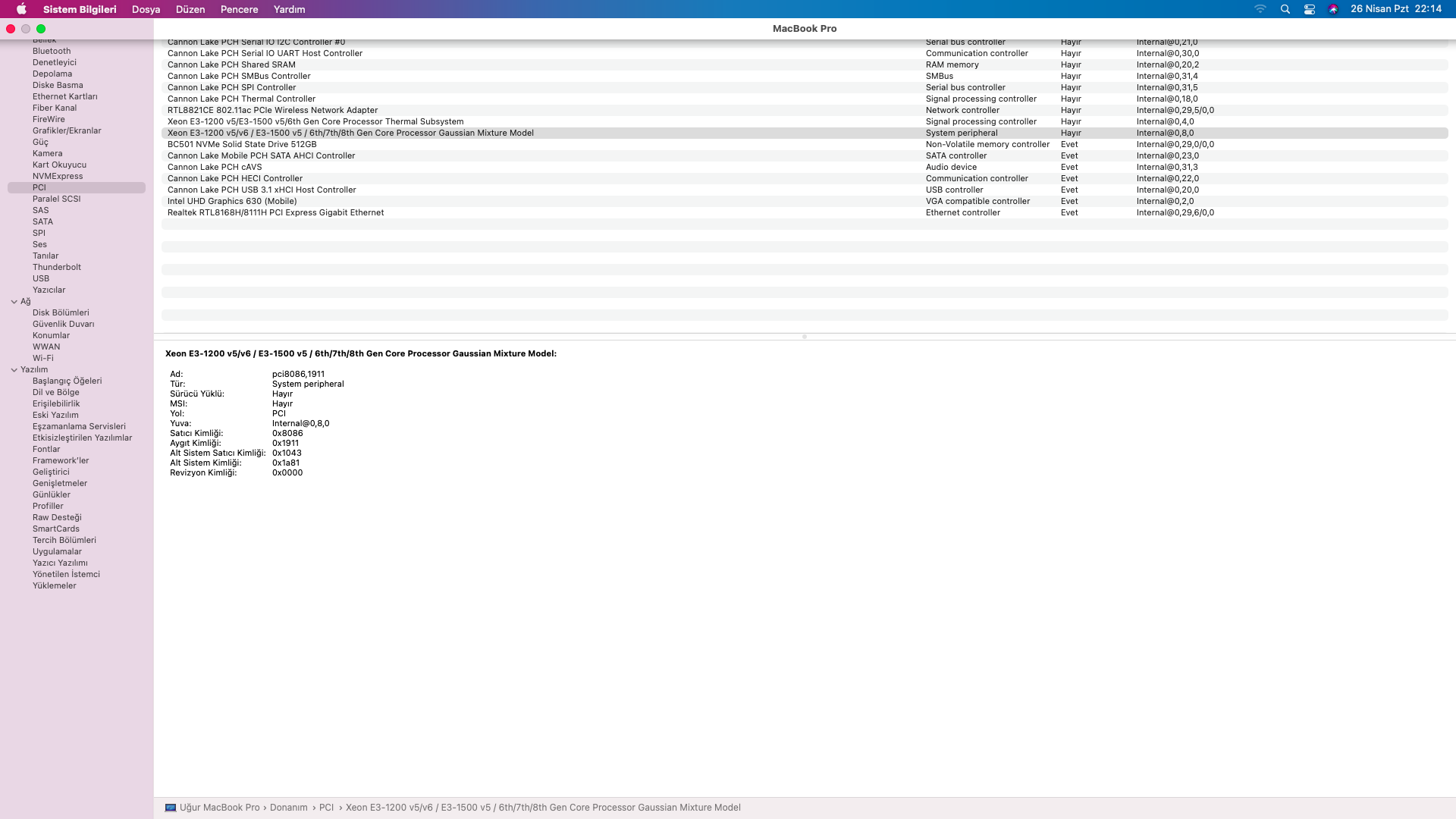The width and height of the screenshot is (1456, 819).
Task: Click the yellow minimize window button
Action: coord(26,29)
